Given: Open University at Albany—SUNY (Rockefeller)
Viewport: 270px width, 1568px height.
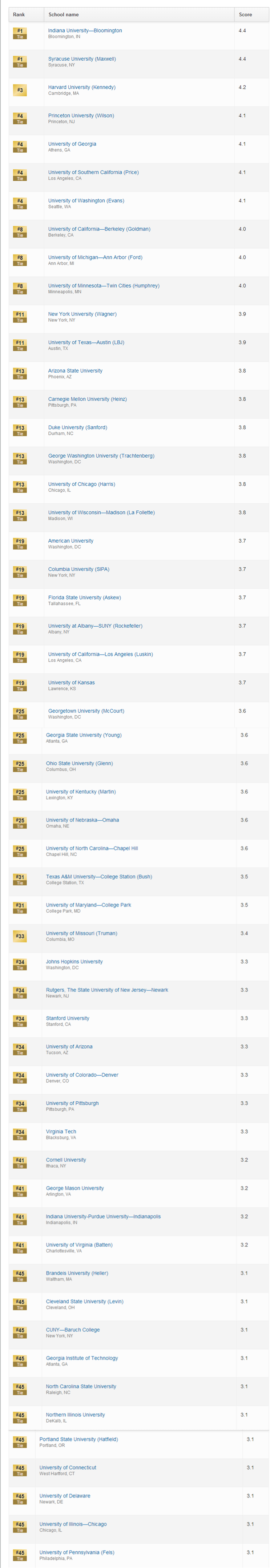Looking at the screenshot, I should [x=96, y=626].
